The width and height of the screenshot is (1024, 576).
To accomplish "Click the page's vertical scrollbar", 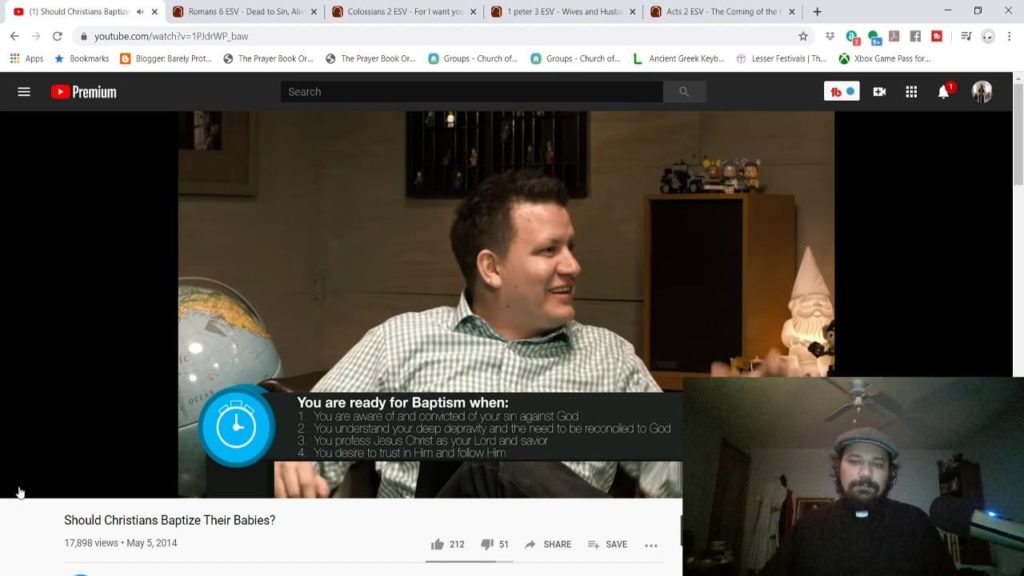I will [1018, 150].
